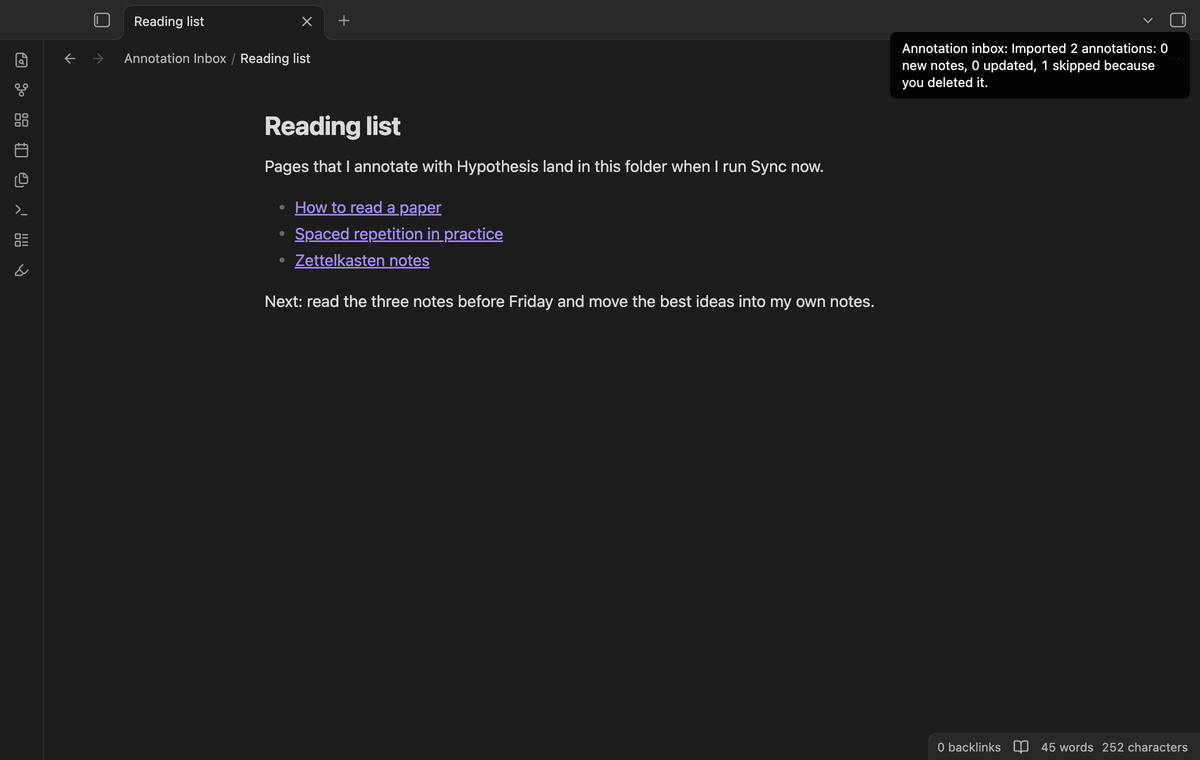1200x760 pixels.
Task: Click Annotation Inbox in the breadcrumb
Action: coord(175,58)
